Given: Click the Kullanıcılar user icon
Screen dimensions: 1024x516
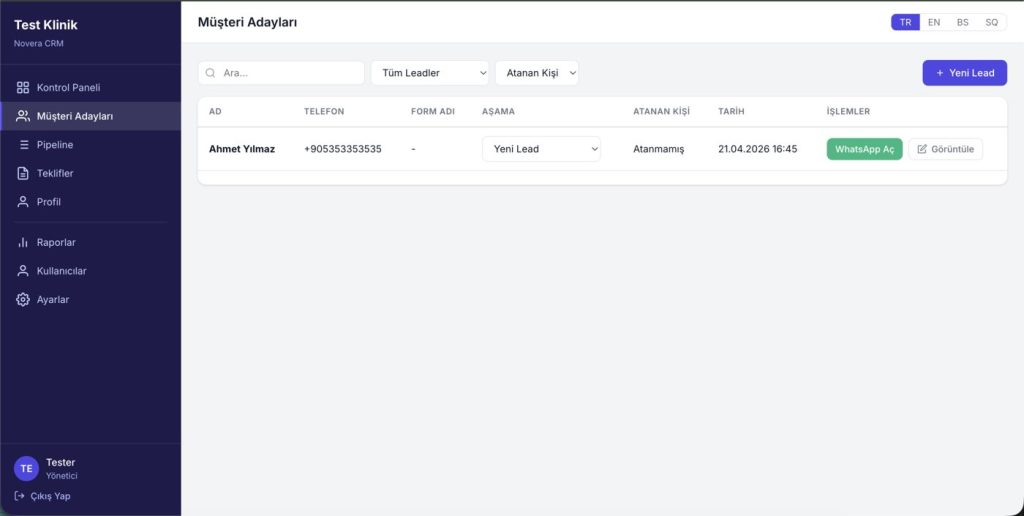Looking at the screenshot, I should tap(23, 271).
